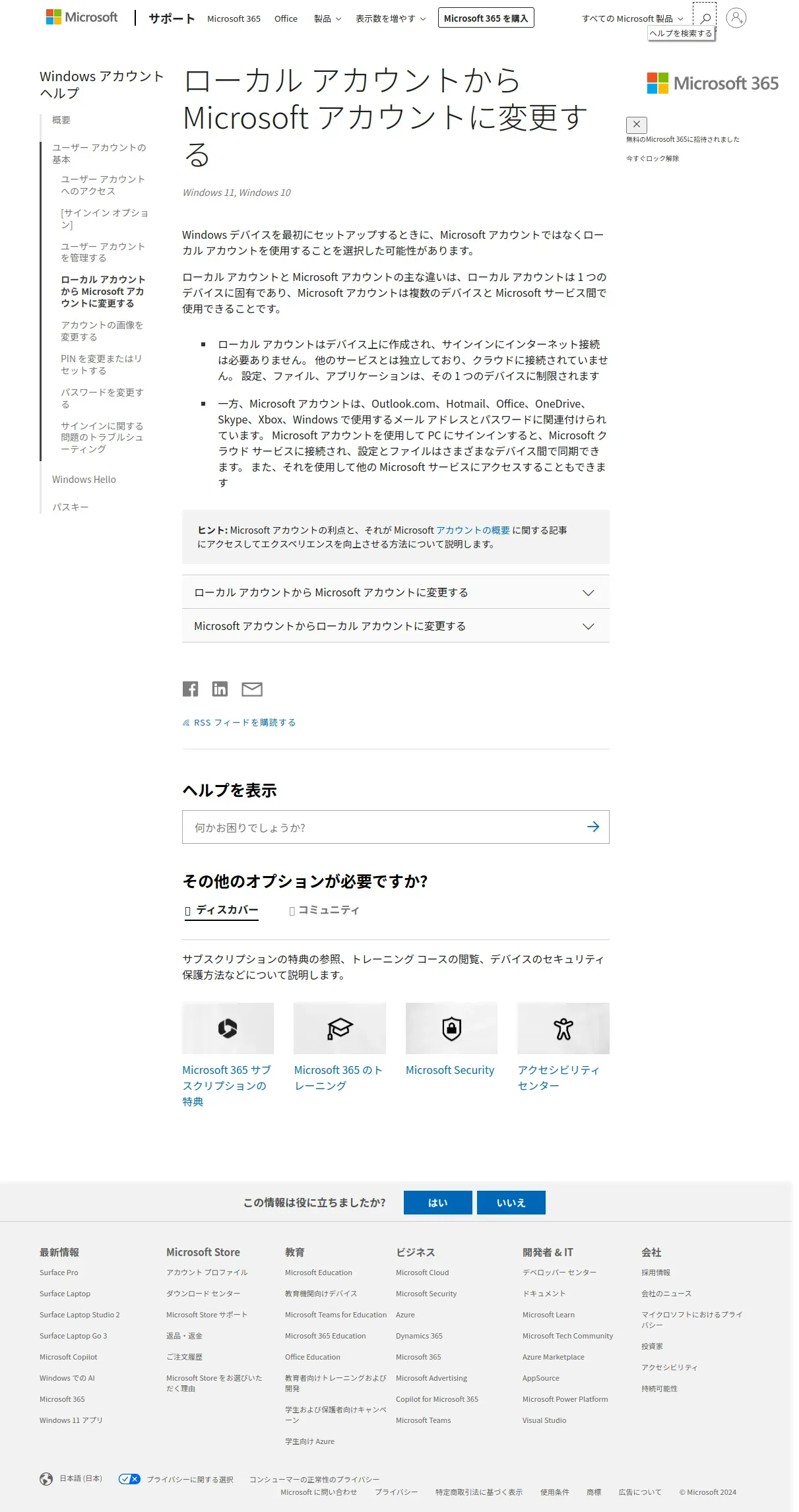Image resolution: width=799 pixels, height=1512 pixels.
Task: Open the search magnifier icon
Action: (x=705, y=18)
